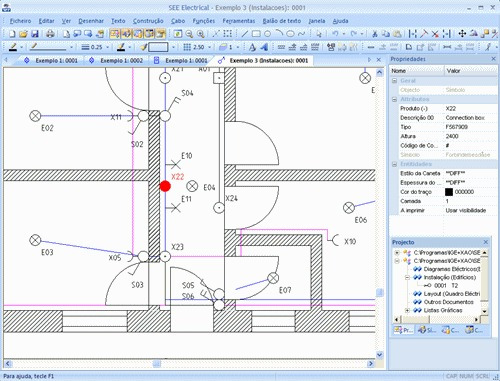
Task: Click the Move four-arrow cross icon
Action: (462, 34)
